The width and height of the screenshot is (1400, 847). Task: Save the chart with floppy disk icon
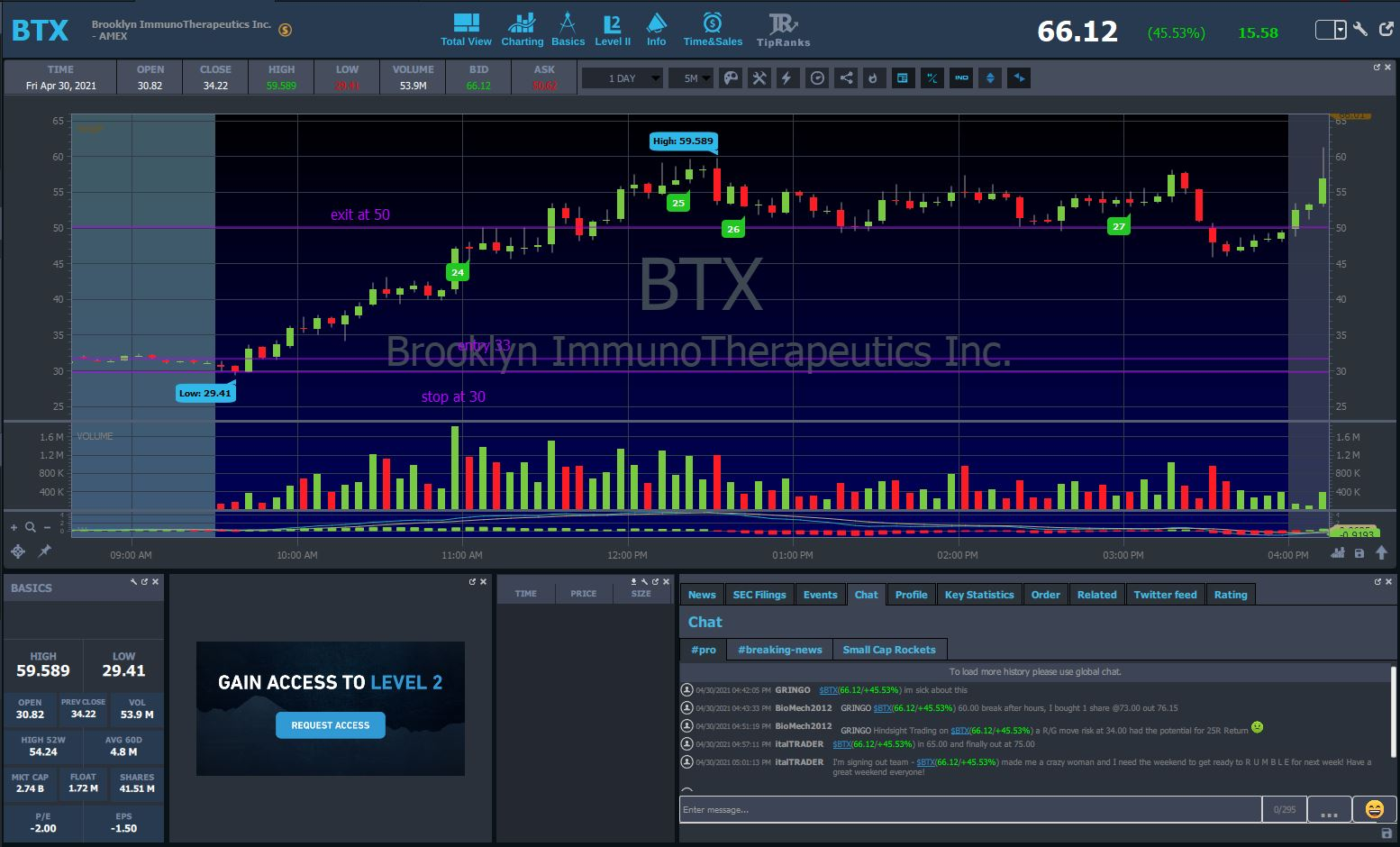(x=1359, y=553)
